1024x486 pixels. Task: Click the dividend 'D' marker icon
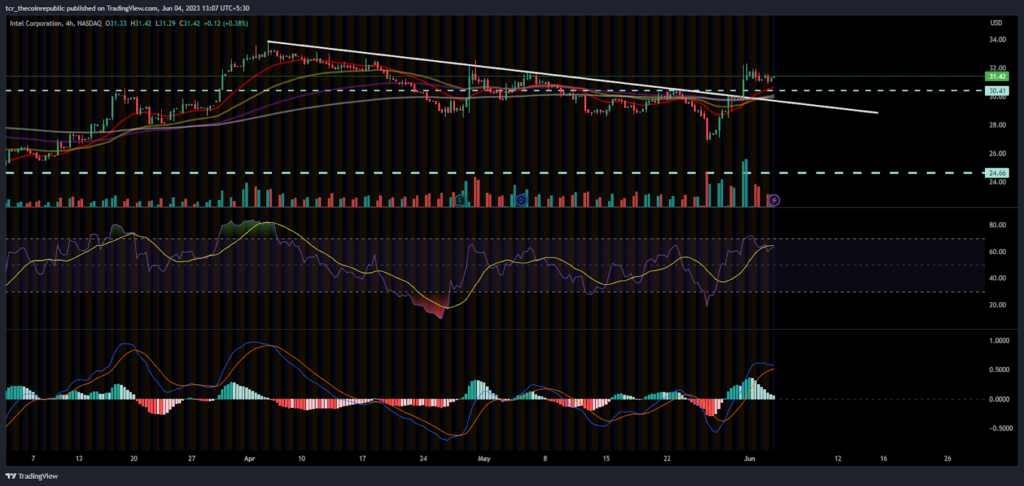(x=521, y=200)
